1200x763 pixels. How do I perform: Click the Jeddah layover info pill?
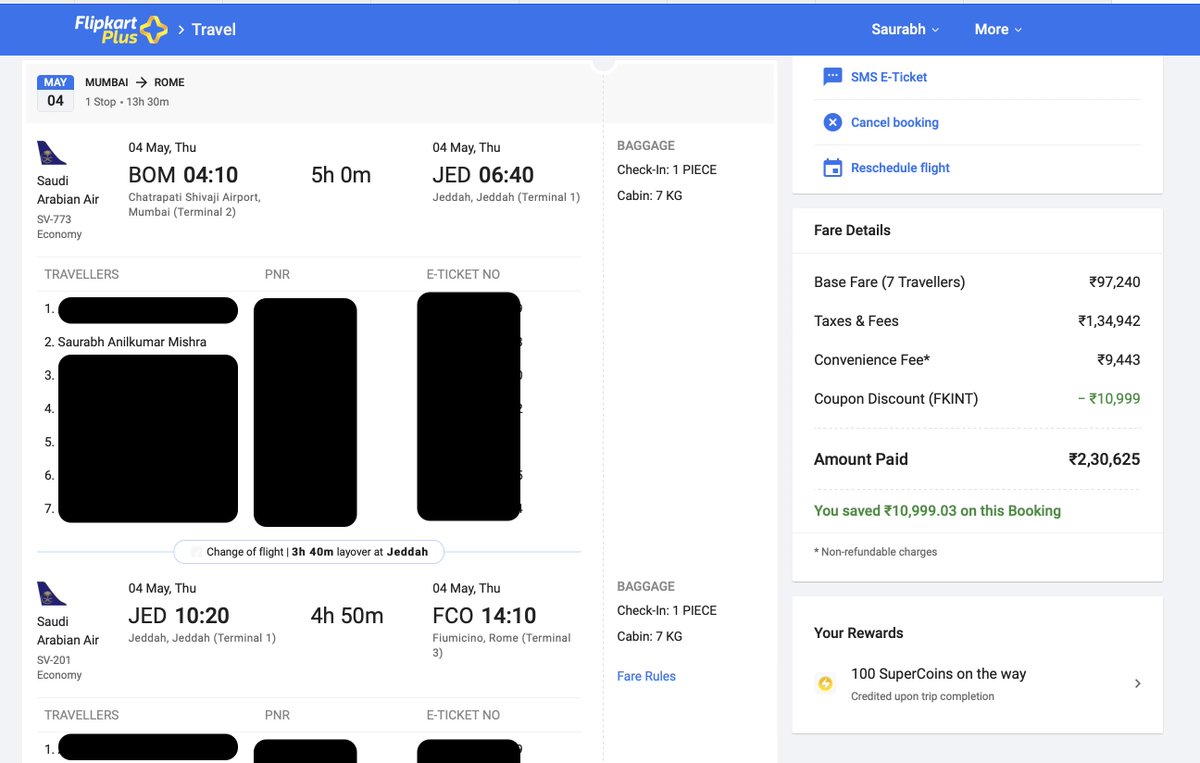tap(308, 552)
